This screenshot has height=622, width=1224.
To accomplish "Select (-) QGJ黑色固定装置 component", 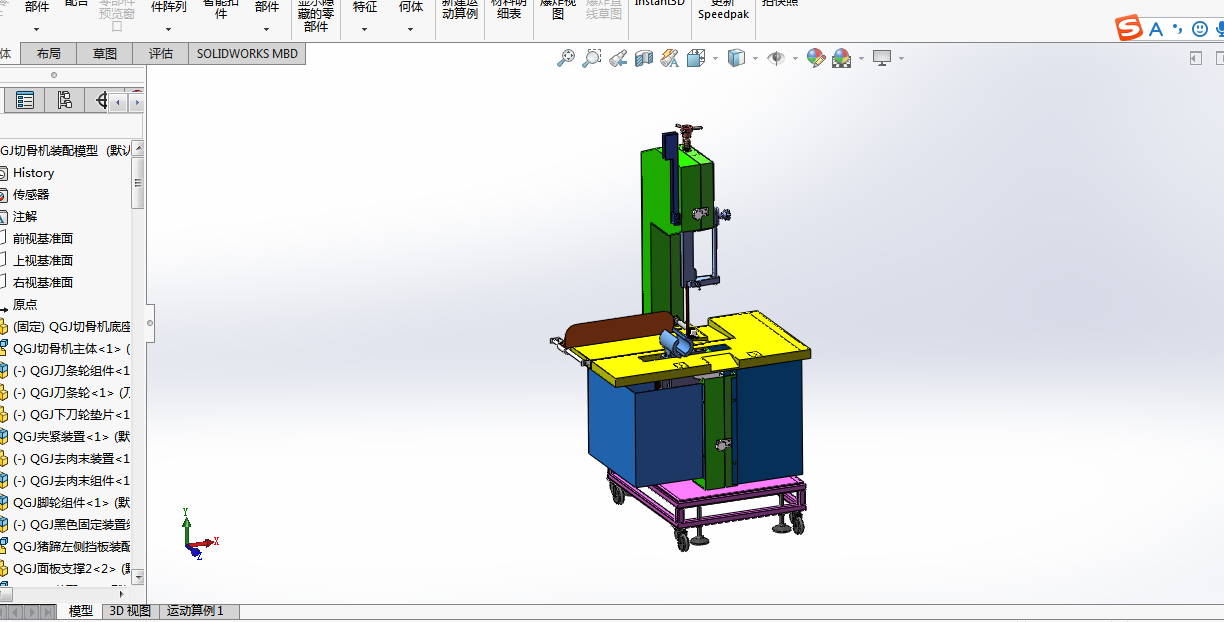I will (72, 525).
